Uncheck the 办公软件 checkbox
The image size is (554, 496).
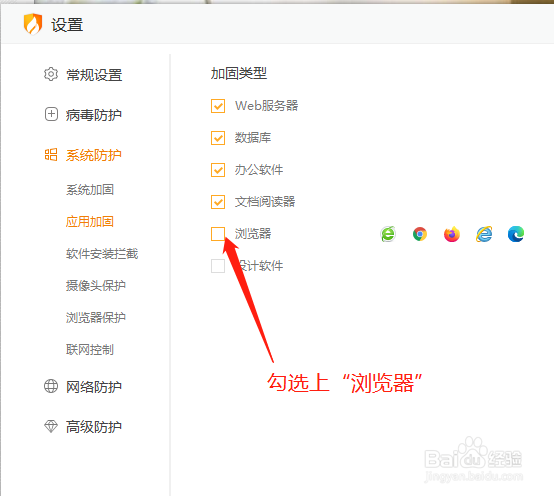(x=218, y=170)
